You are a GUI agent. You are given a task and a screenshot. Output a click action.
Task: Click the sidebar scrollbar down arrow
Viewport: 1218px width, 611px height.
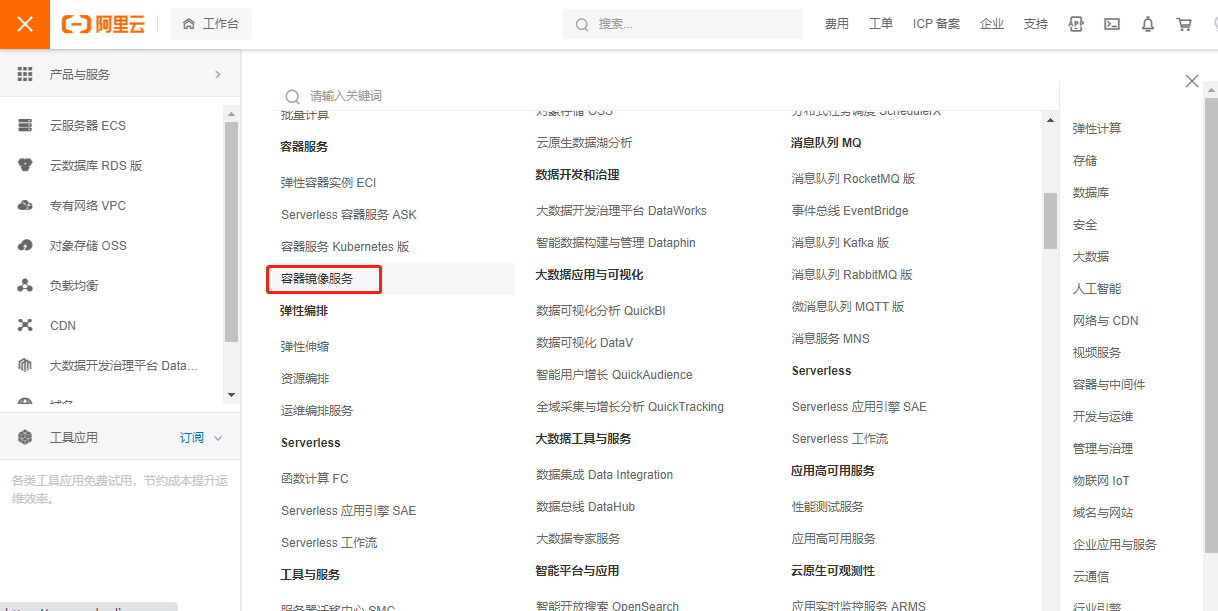coord(232,395)
